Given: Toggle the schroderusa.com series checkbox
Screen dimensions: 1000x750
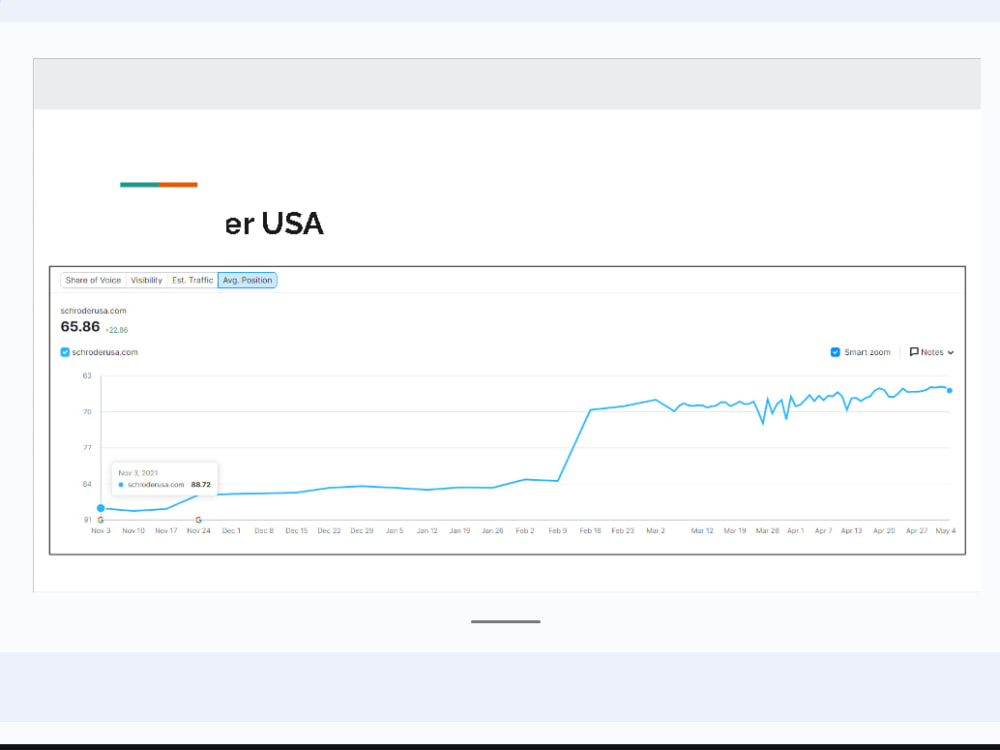Looking at the screenshot, I should [64, 352].
